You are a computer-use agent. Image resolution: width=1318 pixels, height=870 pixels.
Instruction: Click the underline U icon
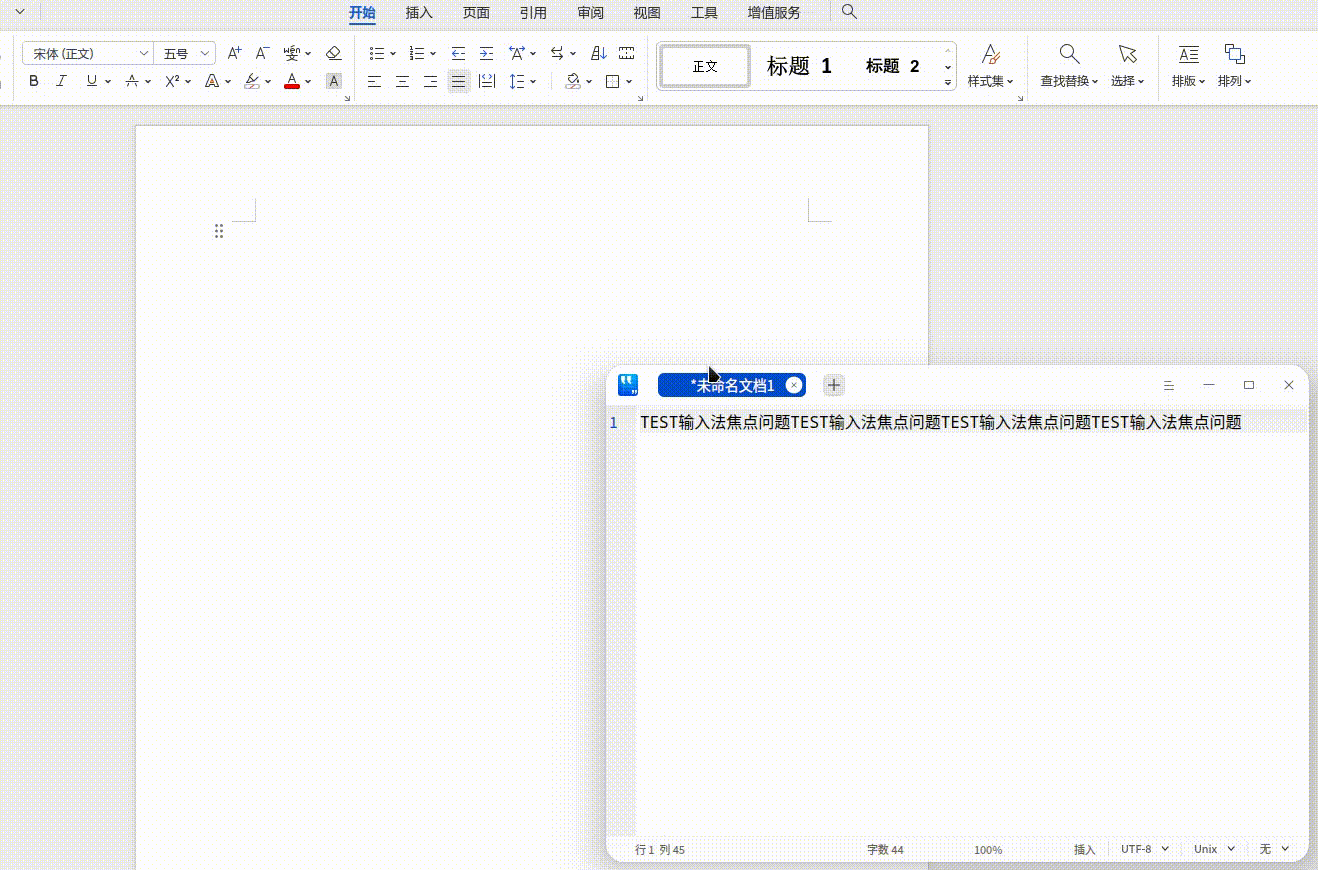pyautogui.click(x=92, y=81)
